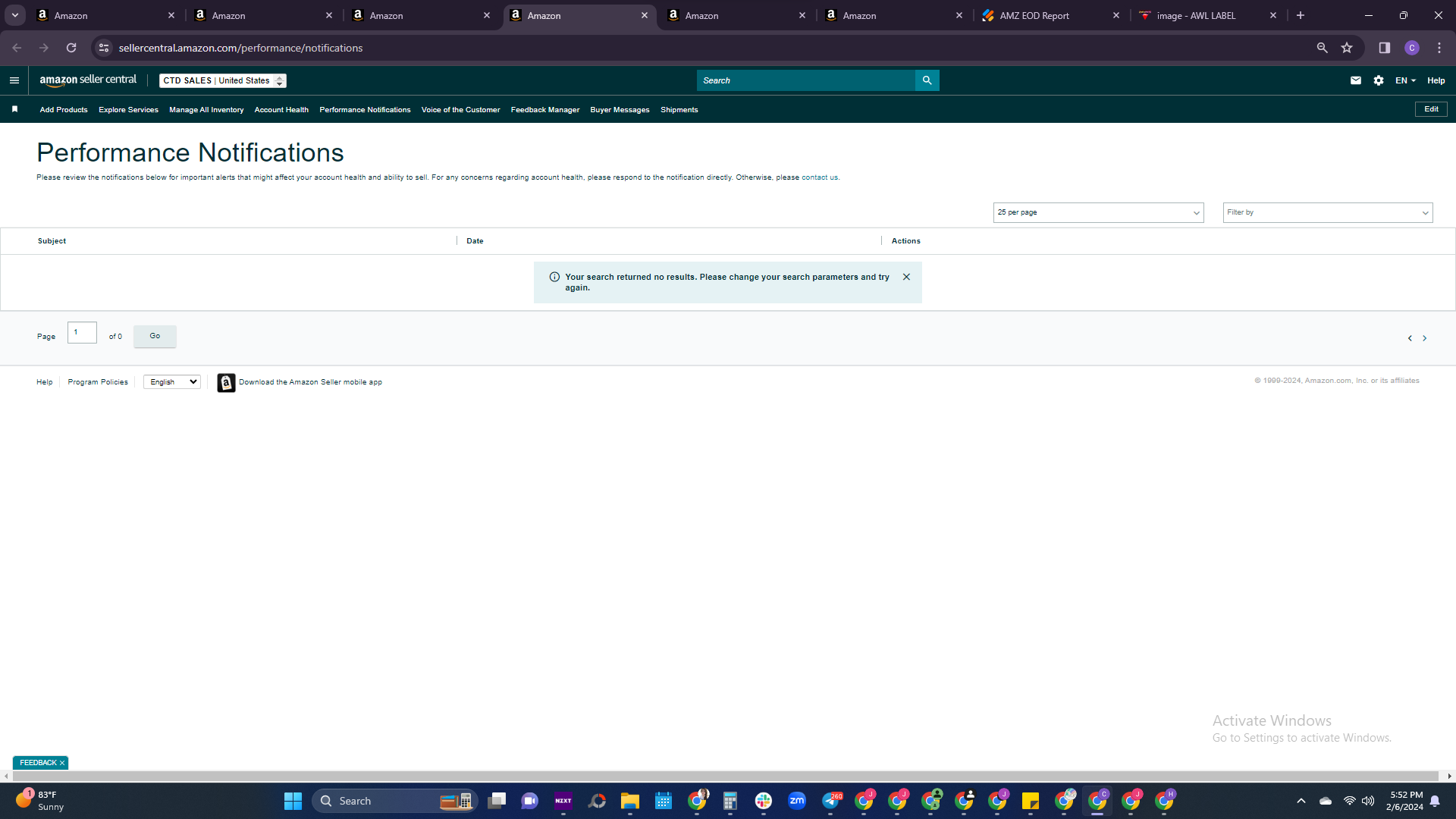The height and width of the screenshot is (819, 1456).
Task: Go to previous page chevron arrow
Action: [1410, 338]
